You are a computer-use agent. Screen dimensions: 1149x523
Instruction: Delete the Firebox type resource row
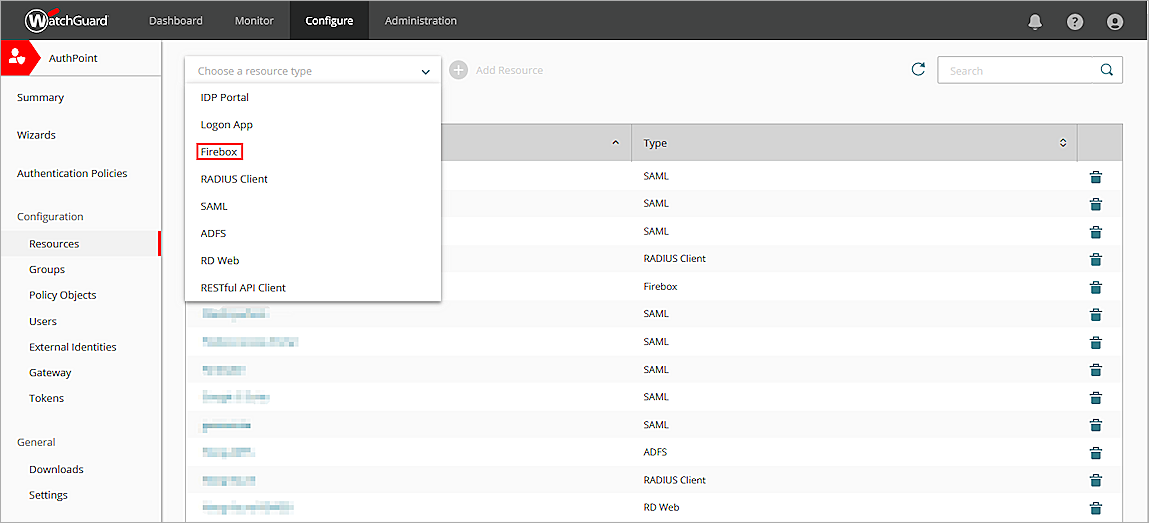coord(1095,287)
